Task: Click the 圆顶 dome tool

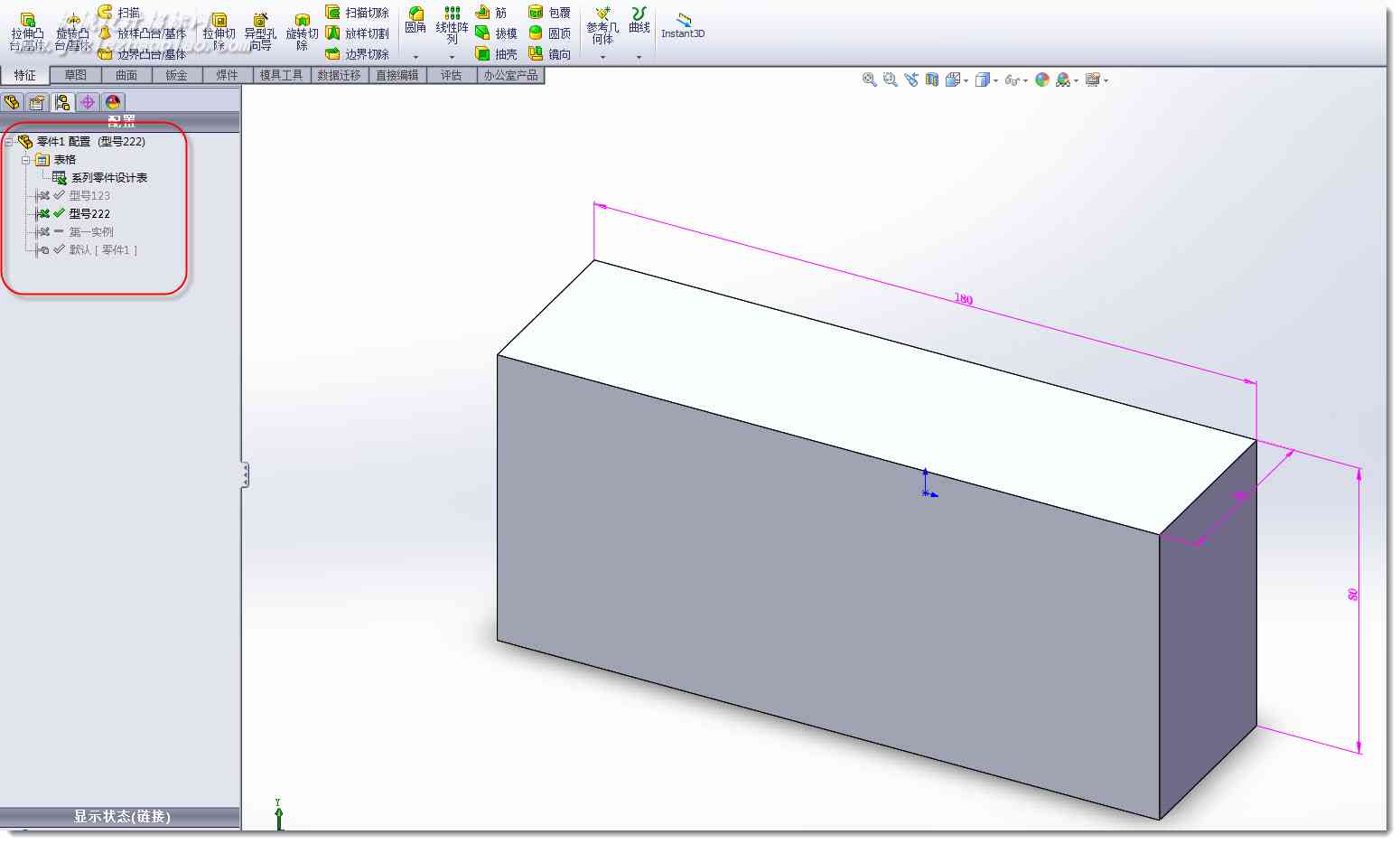Action: tap(549, 33)
